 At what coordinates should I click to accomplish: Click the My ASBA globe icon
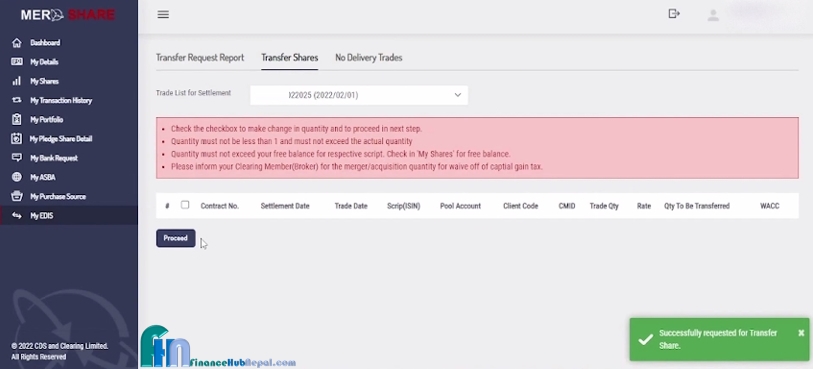tap(17, 177)
